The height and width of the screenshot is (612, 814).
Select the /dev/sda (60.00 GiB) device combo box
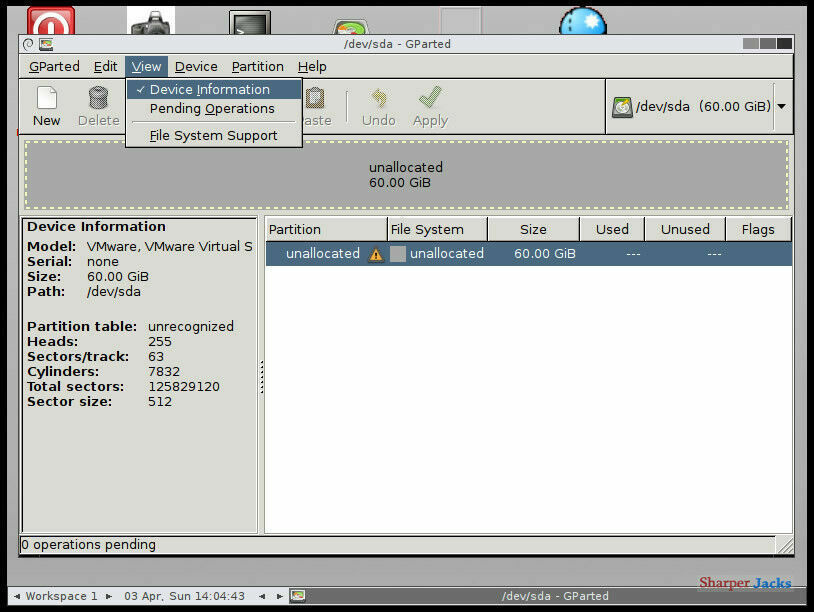tap(698, 106)
